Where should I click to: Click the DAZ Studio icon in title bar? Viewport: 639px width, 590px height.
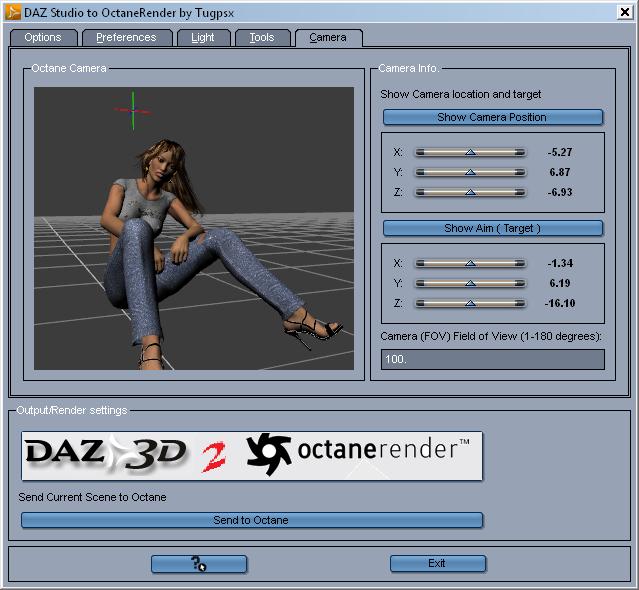13,12
